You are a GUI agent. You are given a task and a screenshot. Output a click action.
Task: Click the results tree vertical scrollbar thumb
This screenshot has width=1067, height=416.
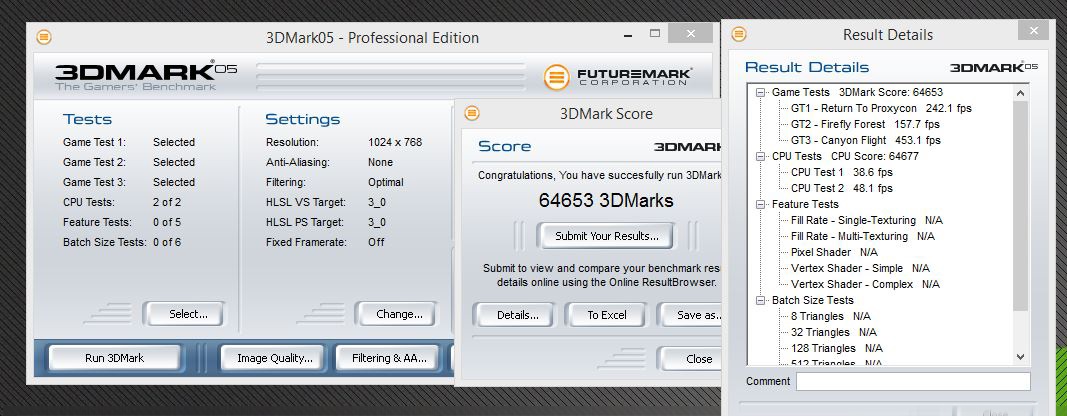click(1019, 206)
